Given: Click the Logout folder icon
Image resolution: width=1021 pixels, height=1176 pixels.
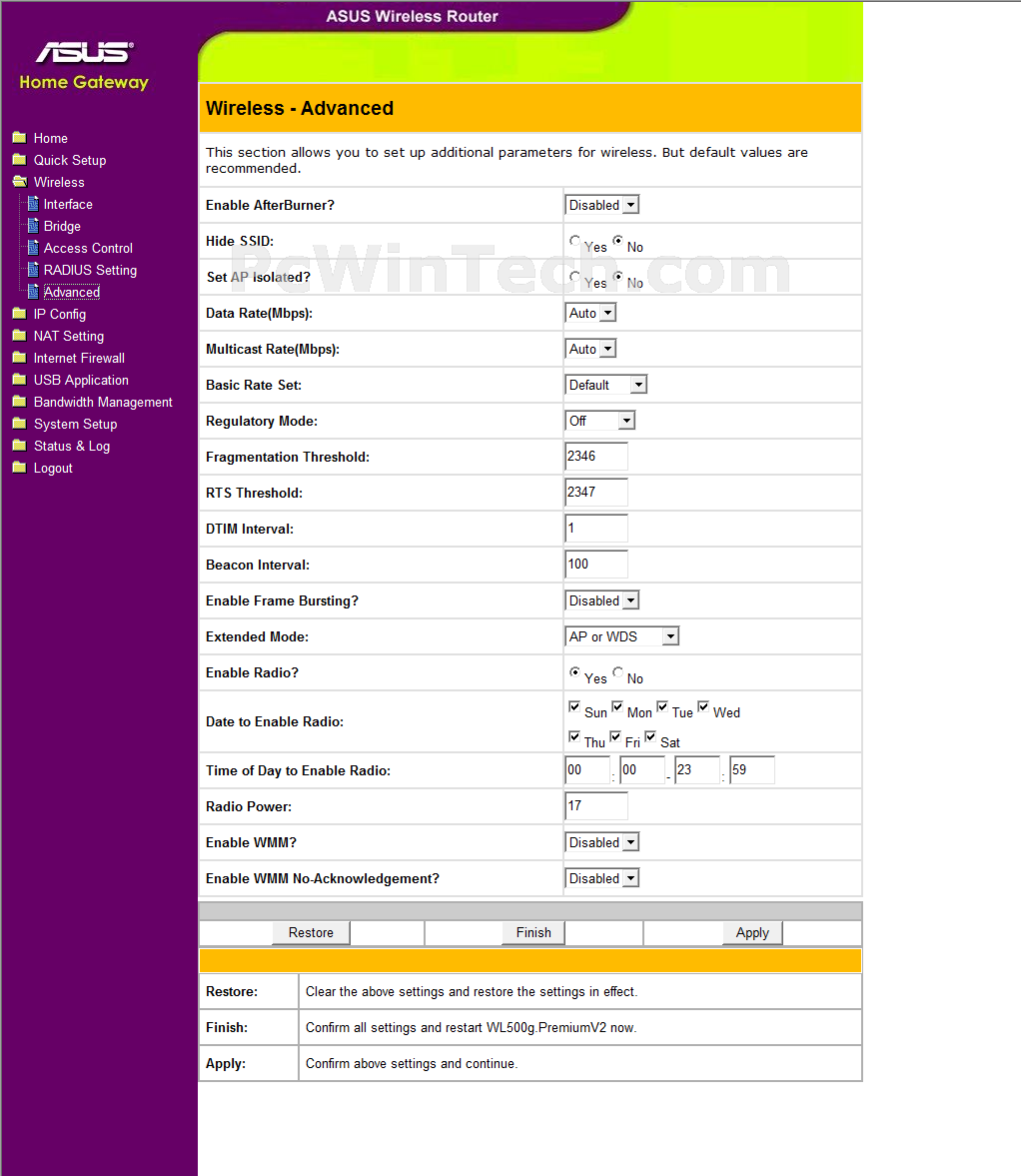Looking at the screenshot, I should [20, 468].
